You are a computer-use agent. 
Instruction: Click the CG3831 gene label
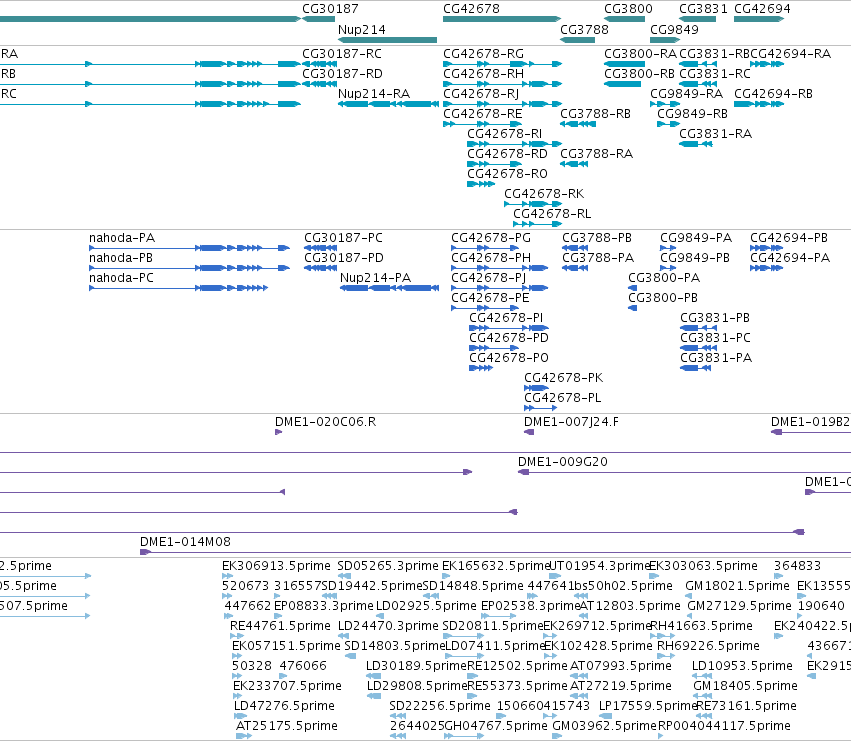pyautogui.click(x=703, y=9)
